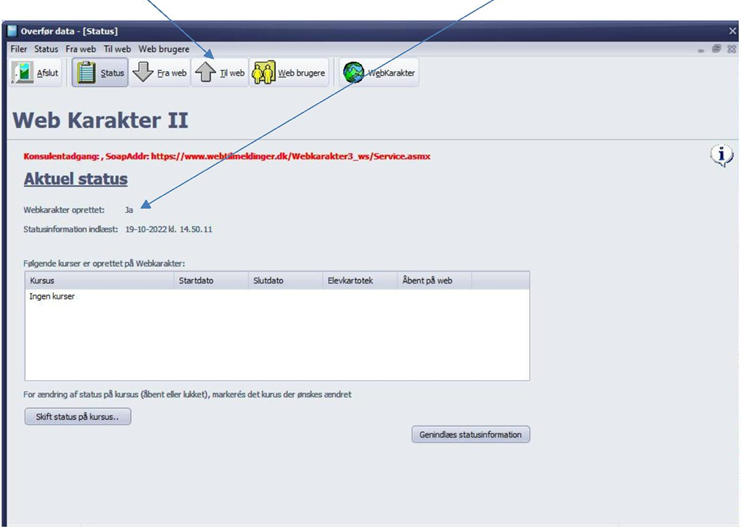Screen dimensions: 744x532
Task: Click the Fra web download arrow
Action: [142, 72]
